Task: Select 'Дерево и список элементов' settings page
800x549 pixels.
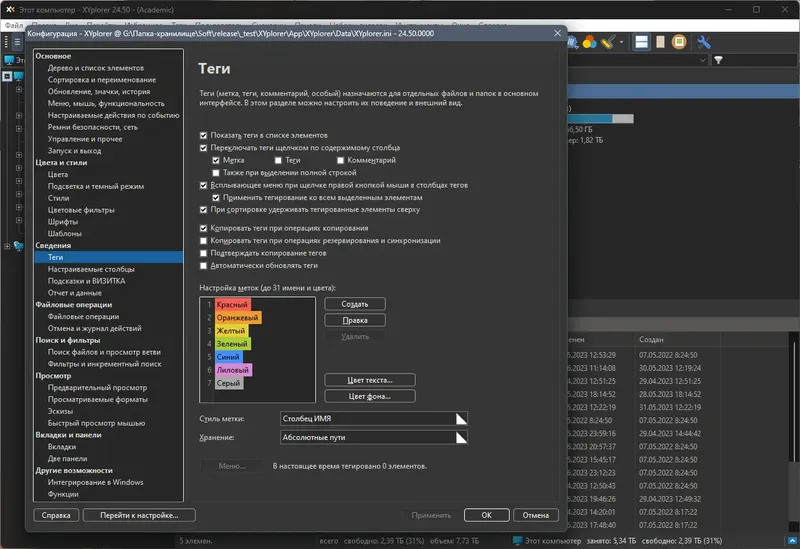Action: pos(96,68)
